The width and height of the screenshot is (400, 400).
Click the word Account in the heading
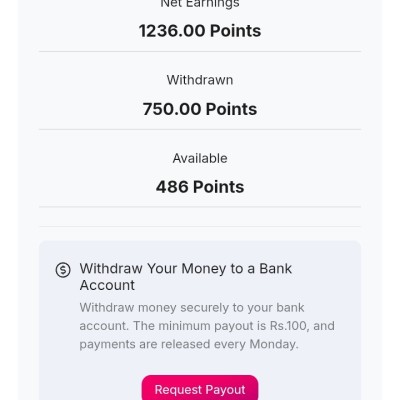[107, 285]
